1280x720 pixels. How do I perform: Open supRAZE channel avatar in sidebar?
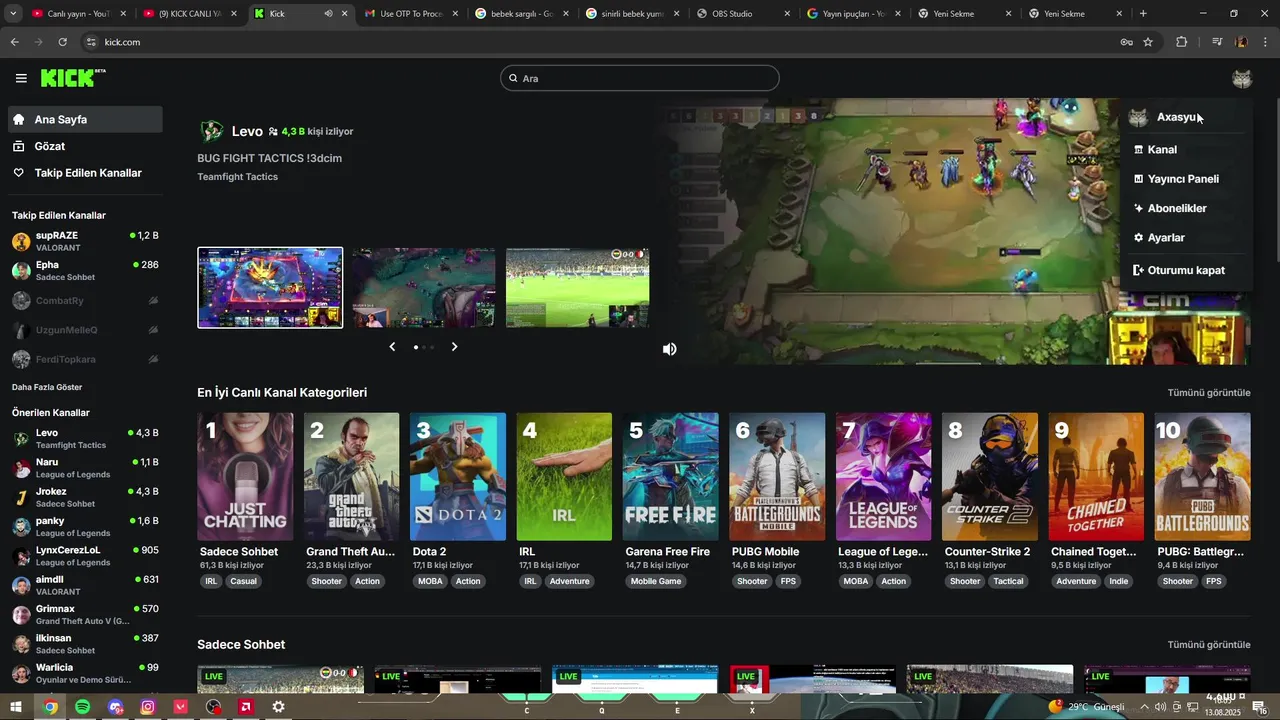(x=21, y=241)
